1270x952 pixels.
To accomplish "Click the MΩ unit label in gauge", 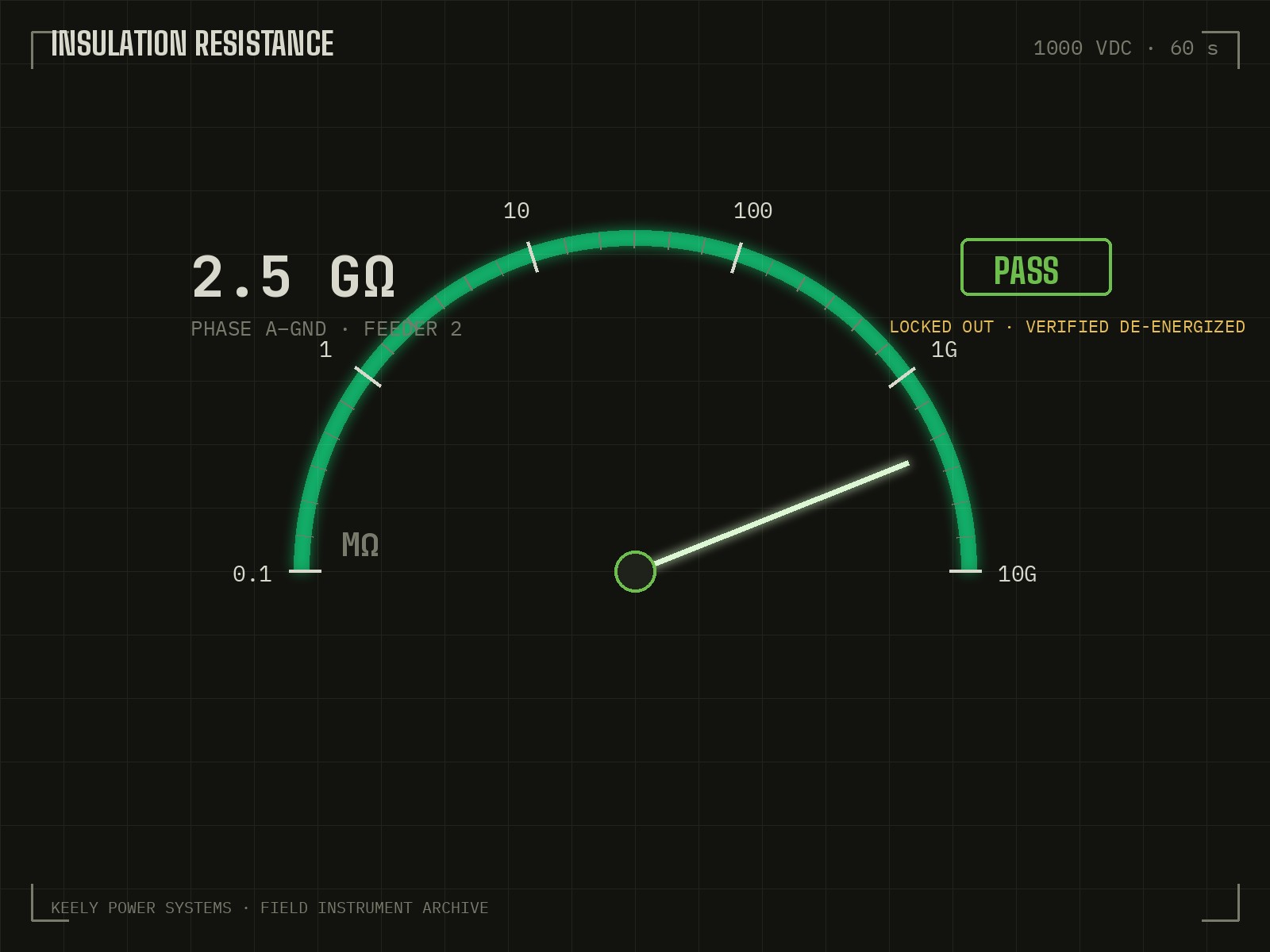I will 360,544.
